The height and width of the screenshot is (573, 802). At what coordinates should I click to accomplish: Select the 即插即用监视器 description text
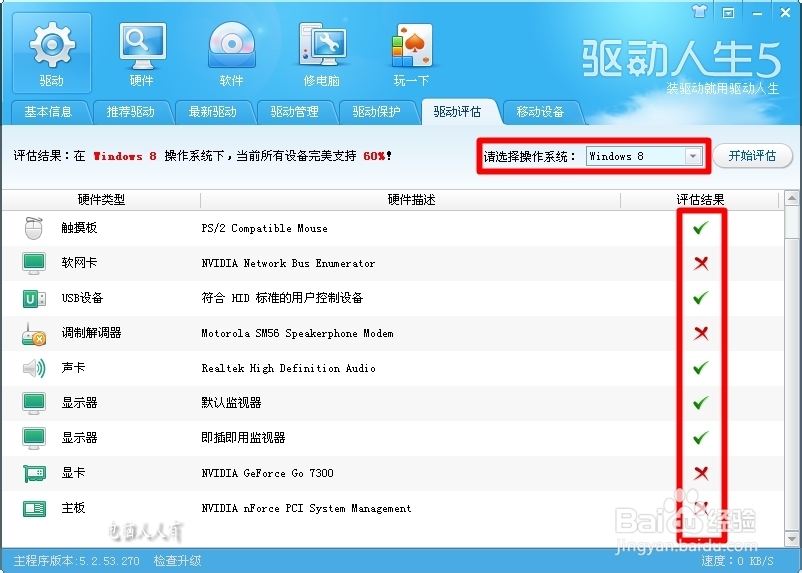243,438
